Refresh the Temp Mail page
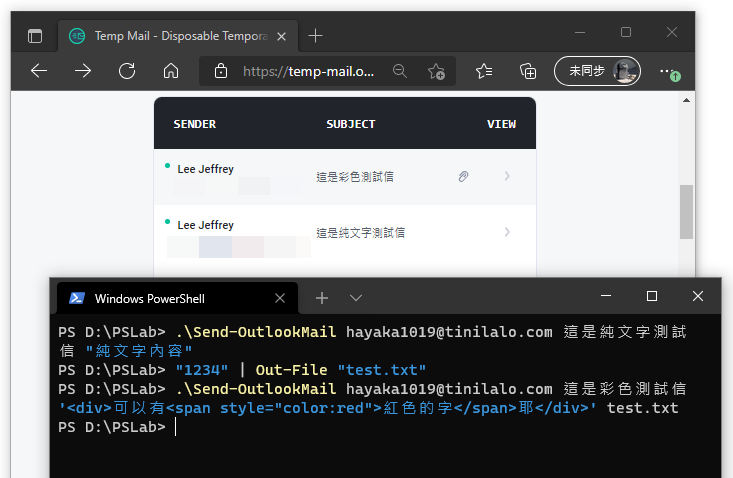 127,71
